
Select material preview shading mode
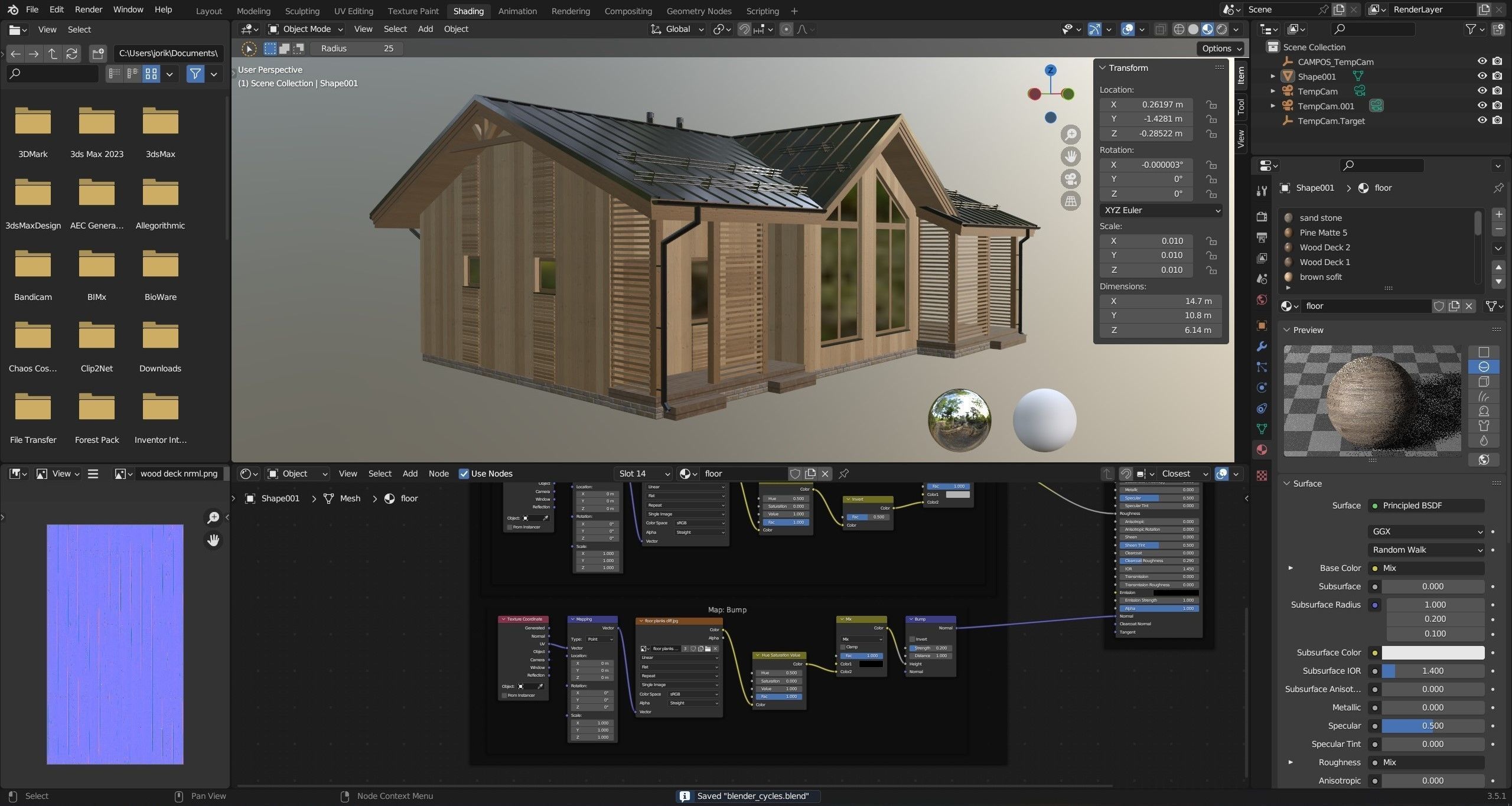point(1207,29)
